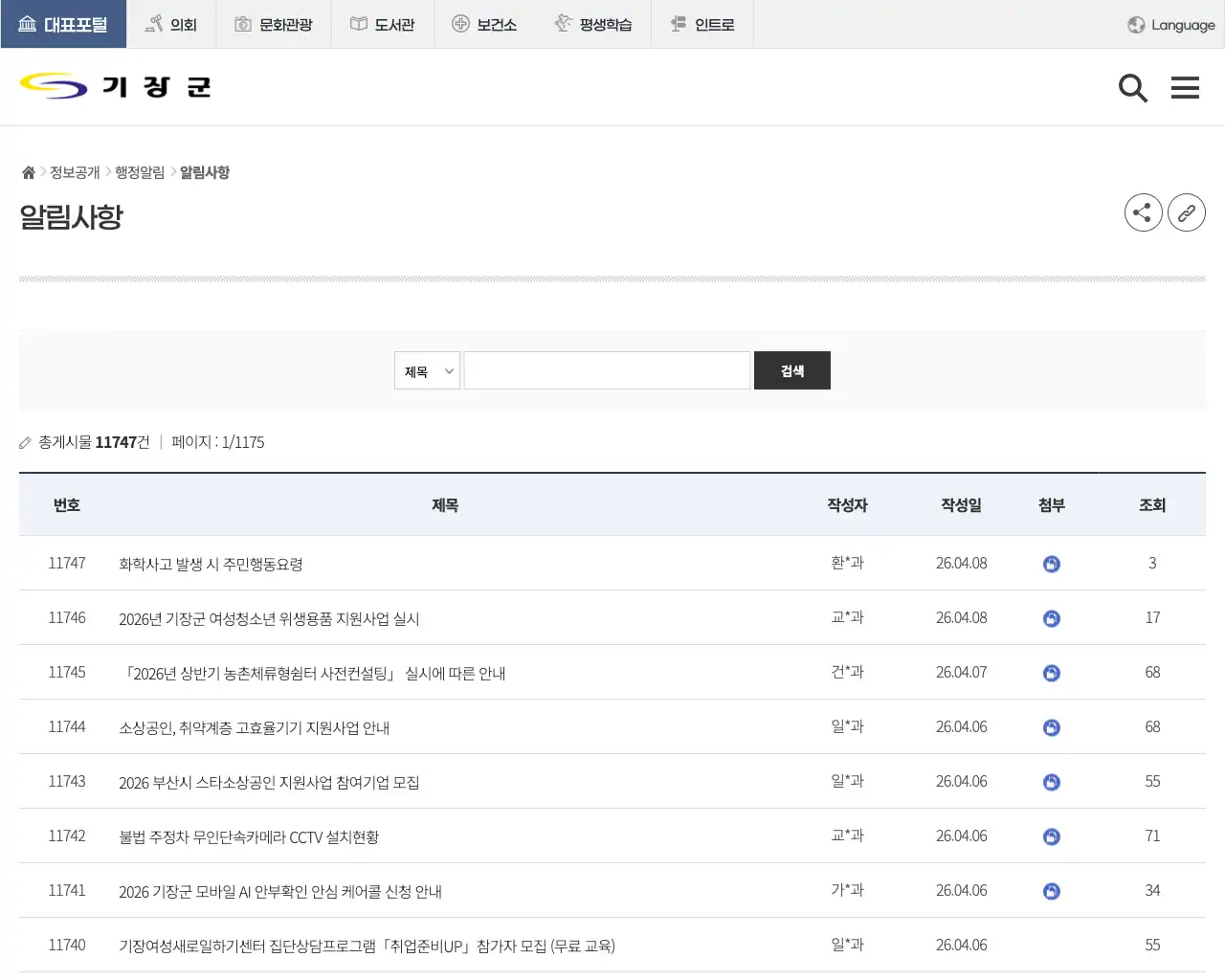Open the 제목 search field dropdown

click(426, 370)
